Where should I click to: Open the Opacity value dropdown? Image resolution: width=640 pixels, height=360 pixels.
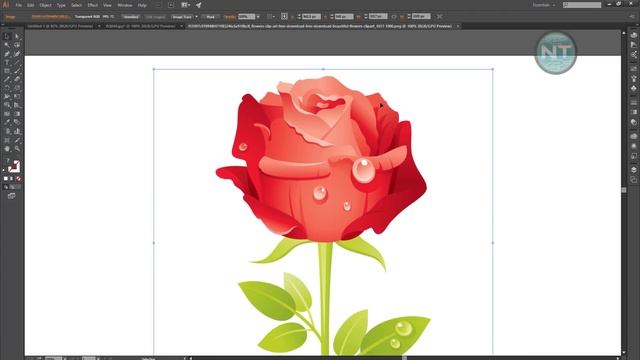pos(258,17)
